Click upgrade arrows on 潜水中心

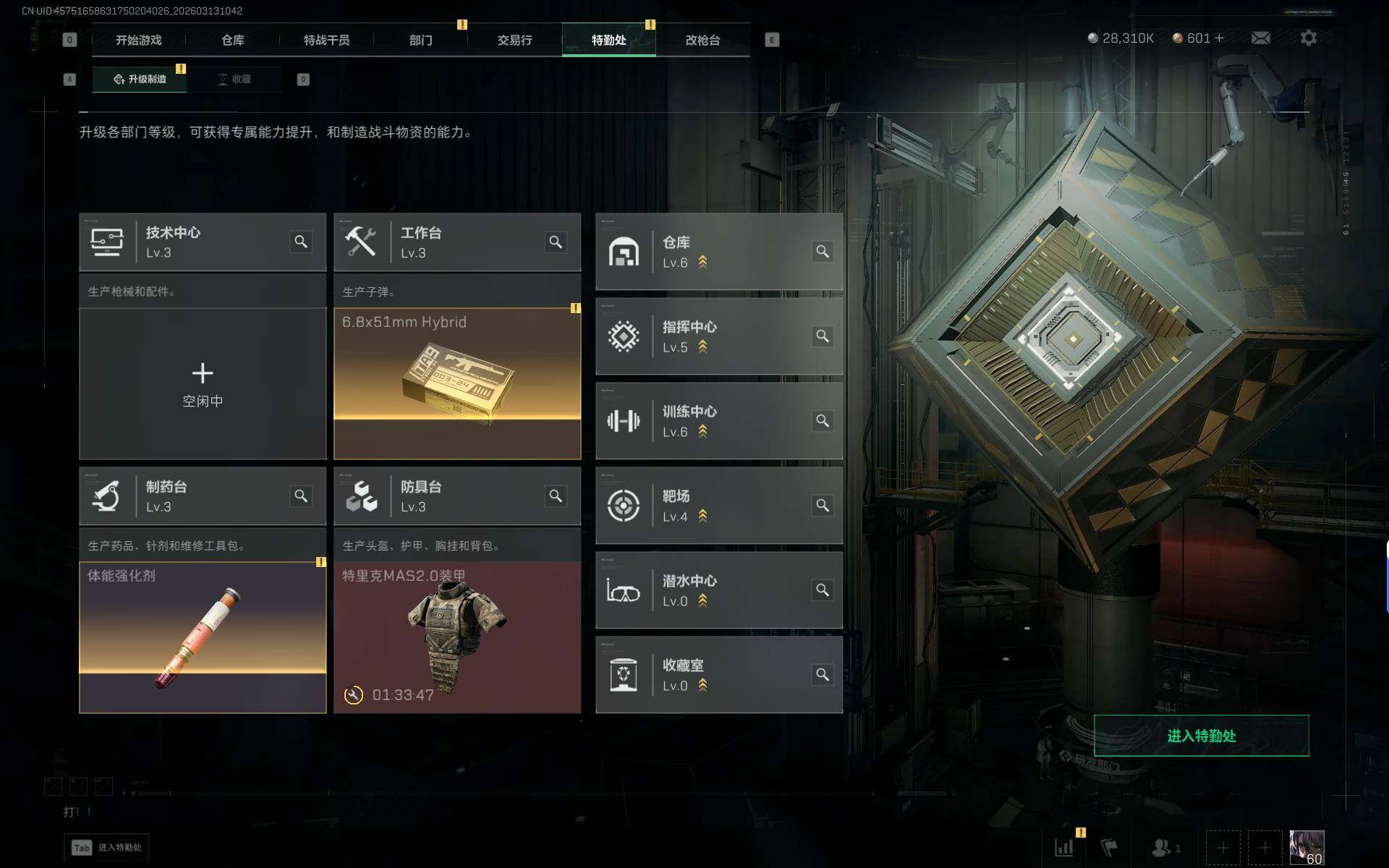(702, 600)
